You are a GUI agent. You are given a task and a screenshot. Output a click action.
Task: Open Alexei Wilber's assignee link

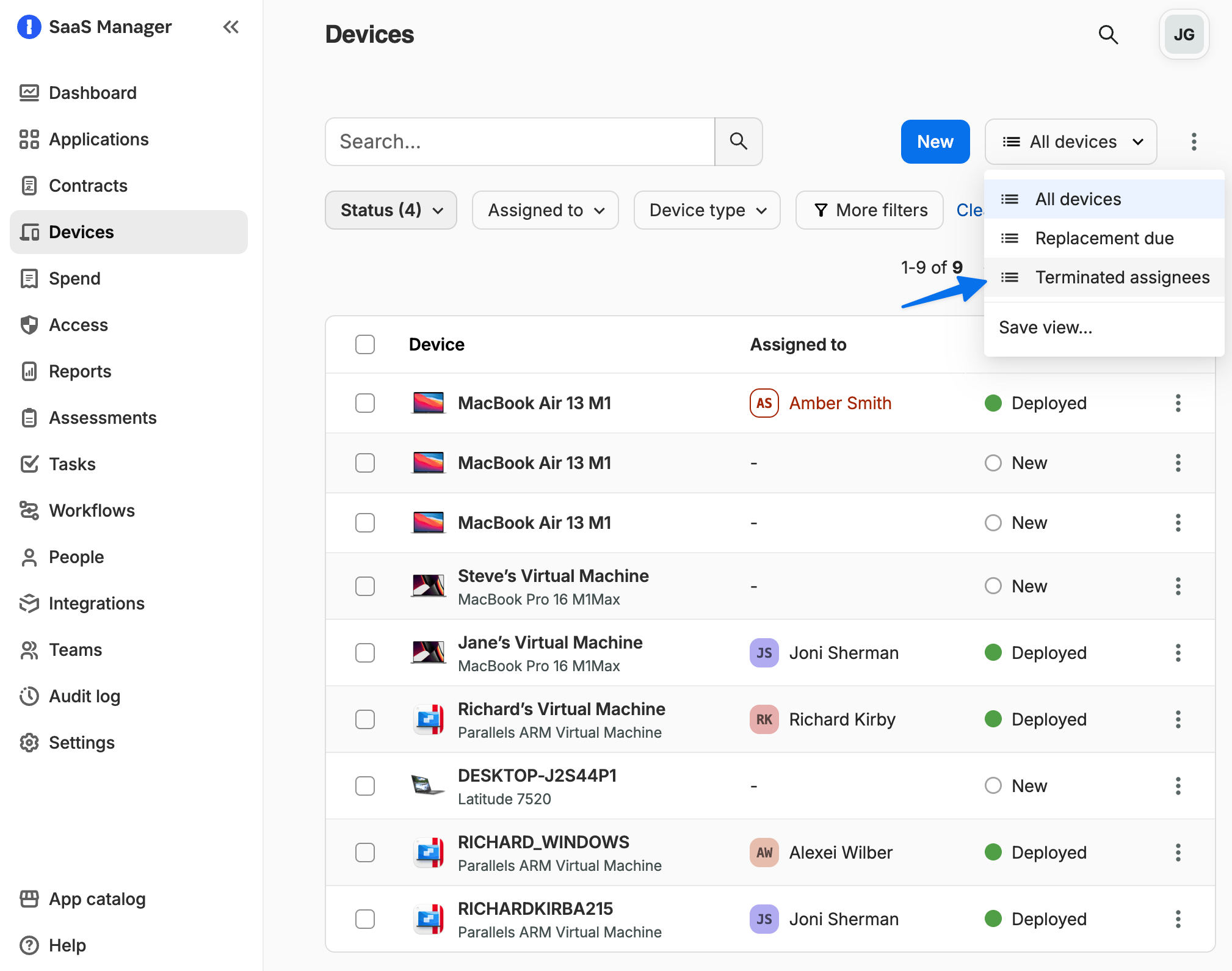click(x=841, y=853)
